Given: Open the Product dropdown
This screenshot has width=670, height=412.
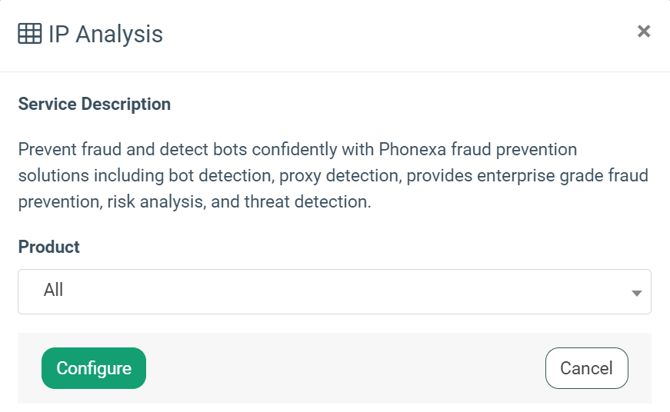Looking at the screenshot, I should (x=334, y=291).
